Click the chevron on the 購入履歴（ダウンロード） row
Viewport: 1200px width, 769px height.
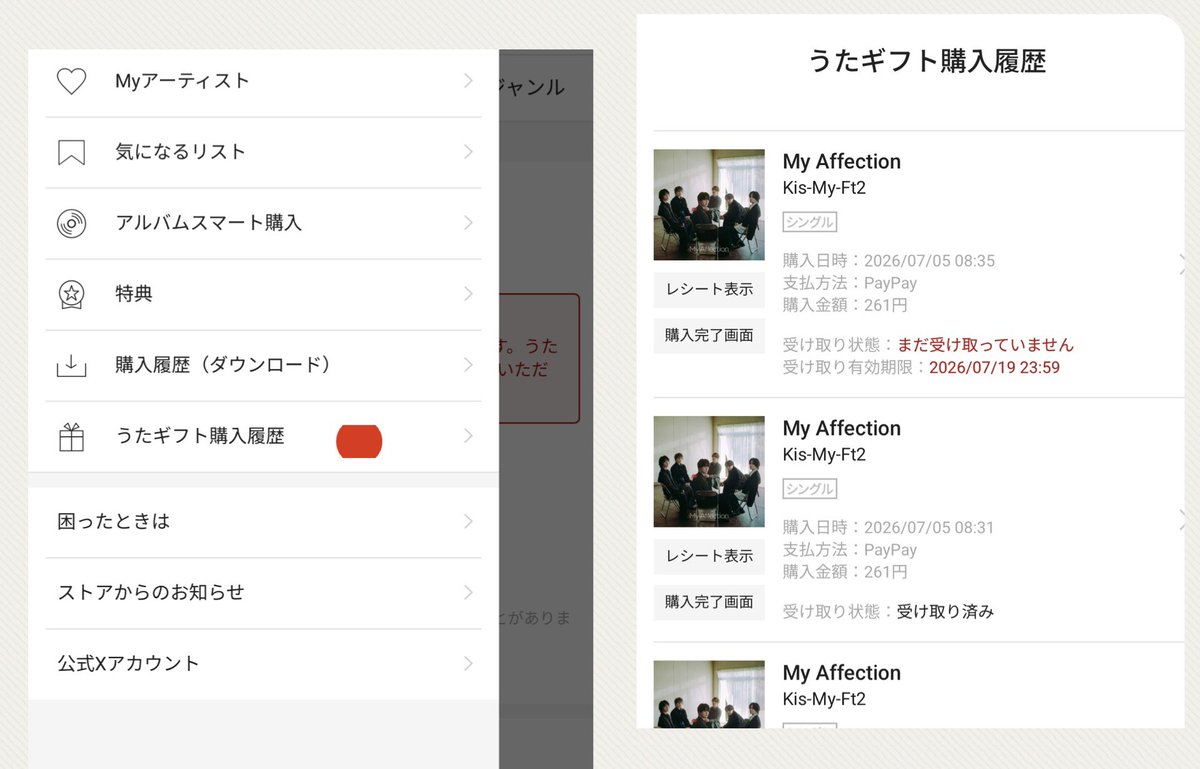coord(468,365)
